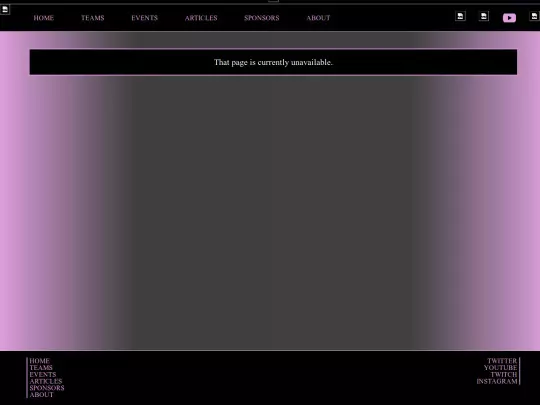540x405 pixels.
Task: Go to HOME in top navigation
Action: (44, 18)
